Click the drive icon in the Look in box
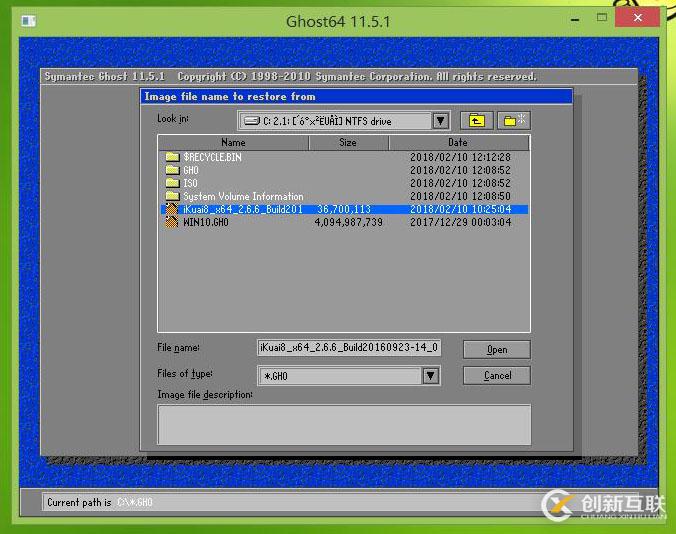 (x=252, y=121)
